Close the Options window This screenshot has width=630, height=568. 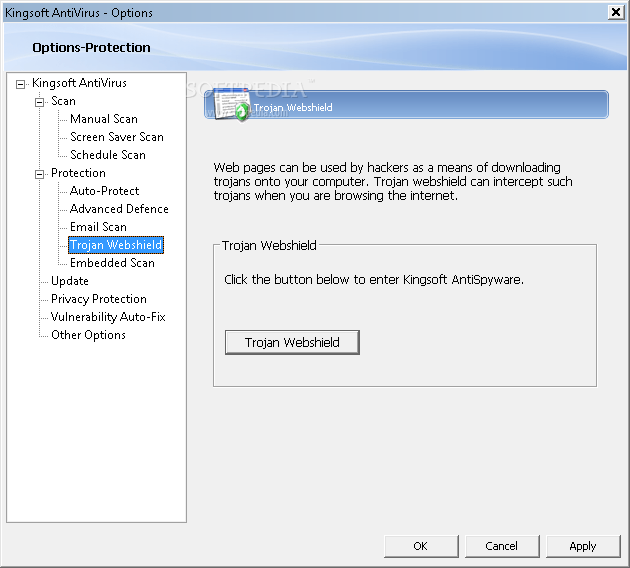(x=616, y=12)
